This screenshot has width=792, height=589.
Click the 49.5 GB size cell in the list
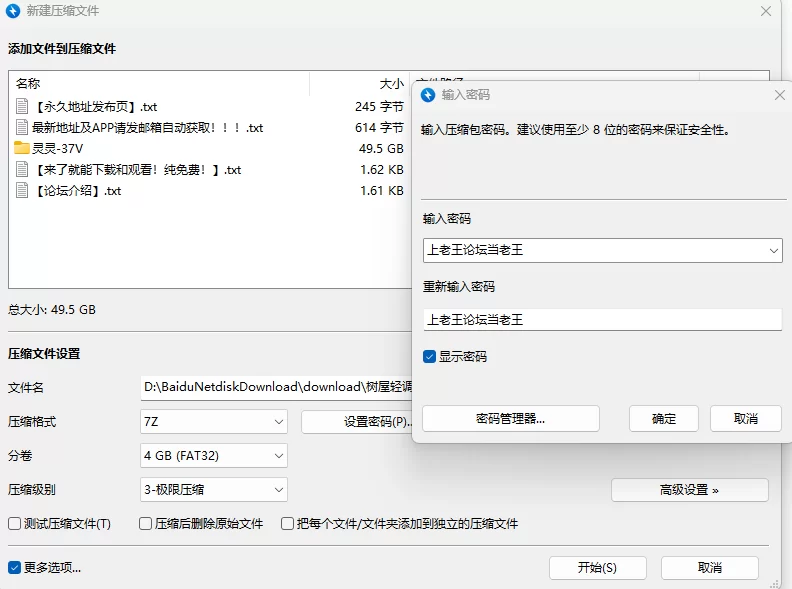381,149
